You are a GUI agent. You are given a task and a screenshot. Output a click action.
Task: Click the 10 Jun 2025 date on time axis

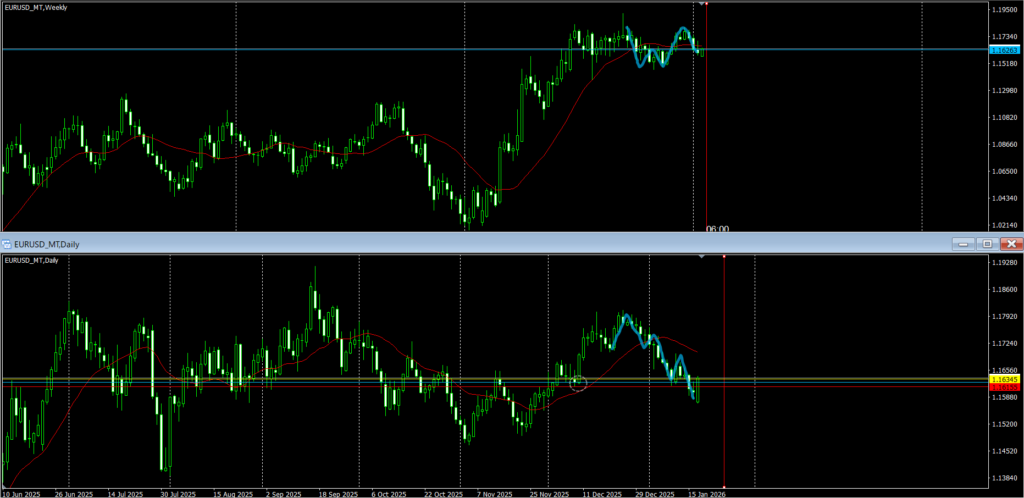click(22, 493)
